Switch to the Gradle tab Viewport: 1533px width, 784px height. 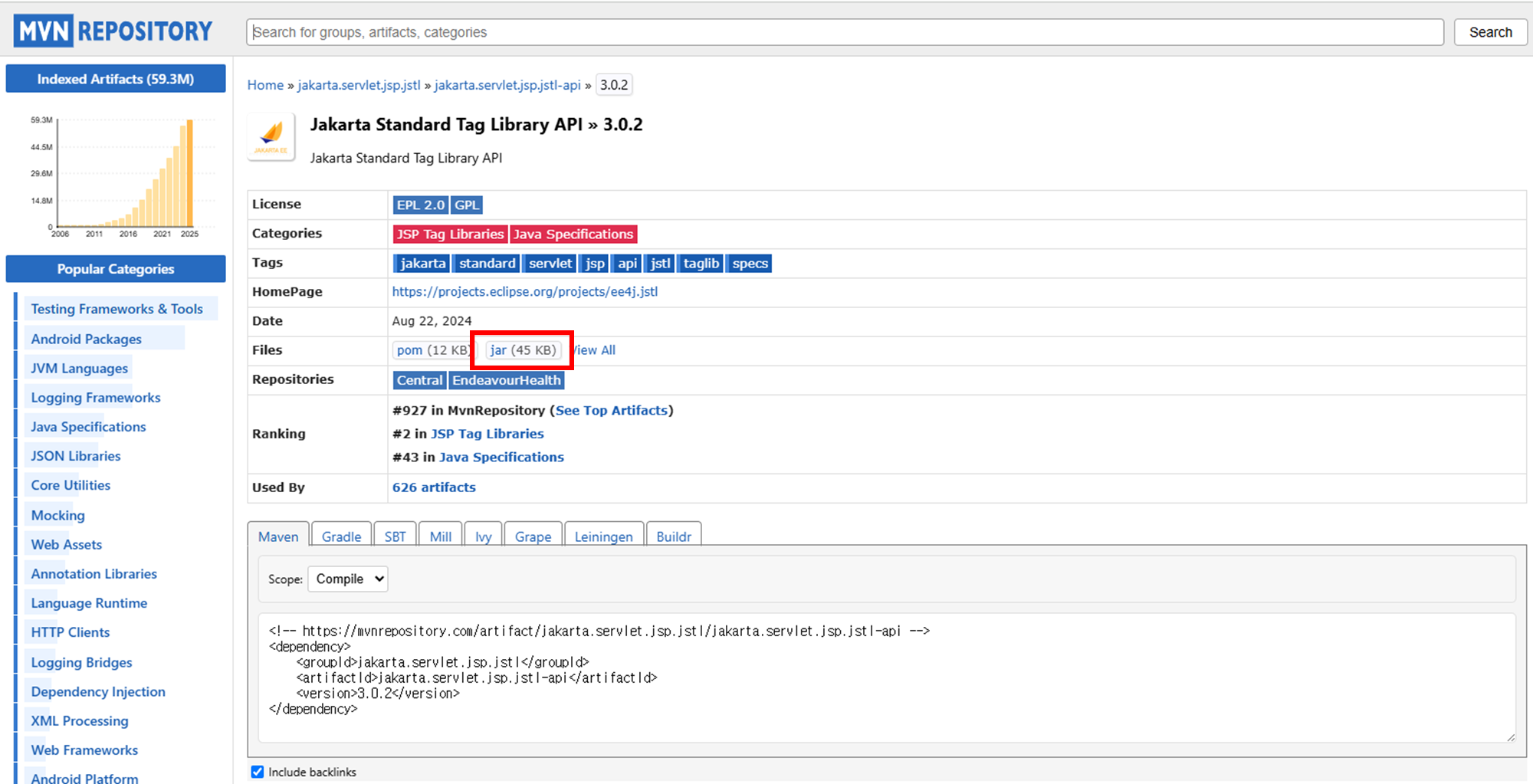(341, 536)
